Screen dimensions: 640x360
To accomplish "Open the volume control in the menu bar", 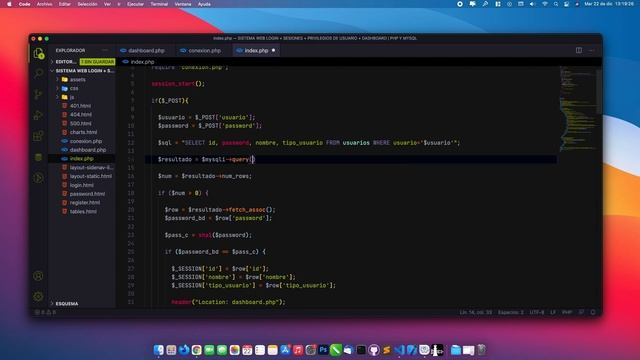I will tap(532, 4).
